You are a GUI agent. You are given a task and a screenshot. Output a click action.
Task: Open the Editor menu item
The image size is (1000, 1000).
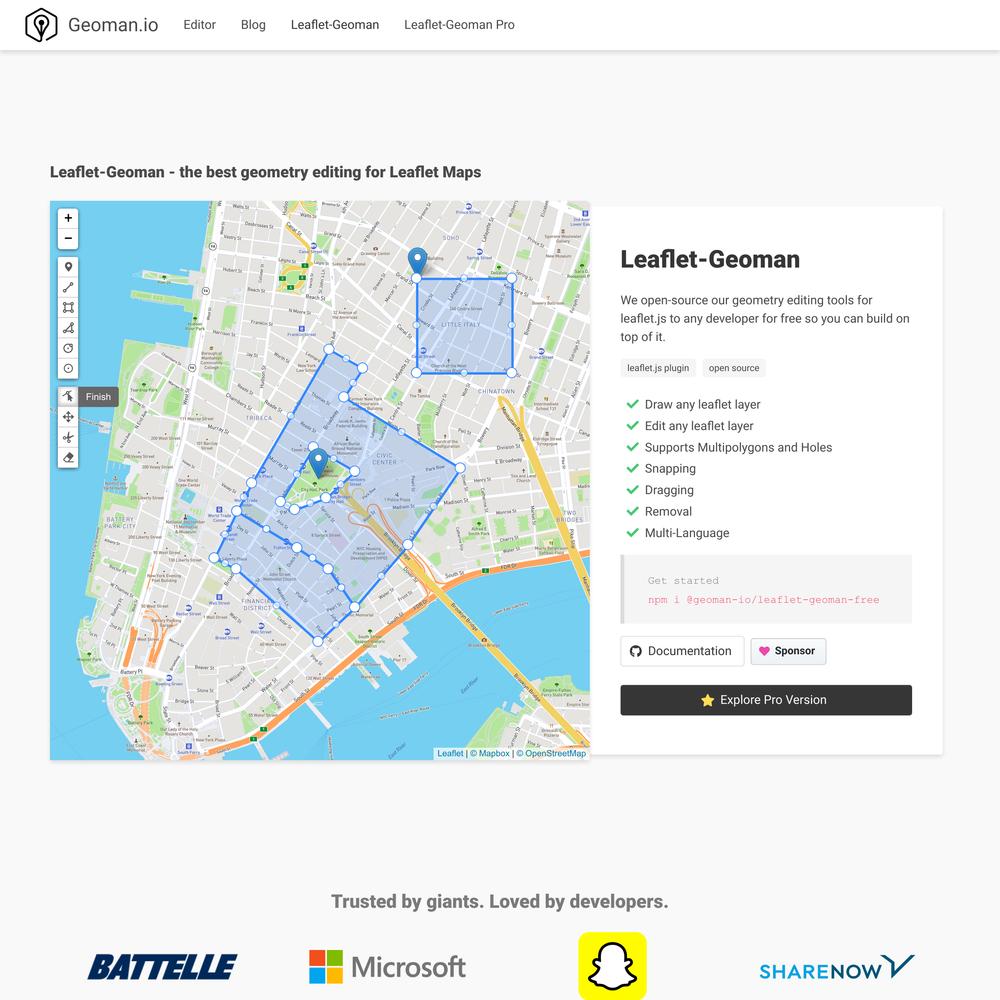(x=200, y=25)
